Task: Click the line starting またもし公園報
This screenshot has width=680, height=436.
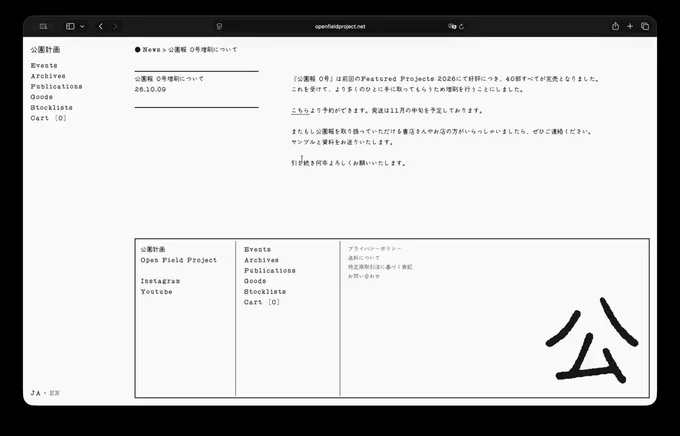Action: click(x=441, y=131)
